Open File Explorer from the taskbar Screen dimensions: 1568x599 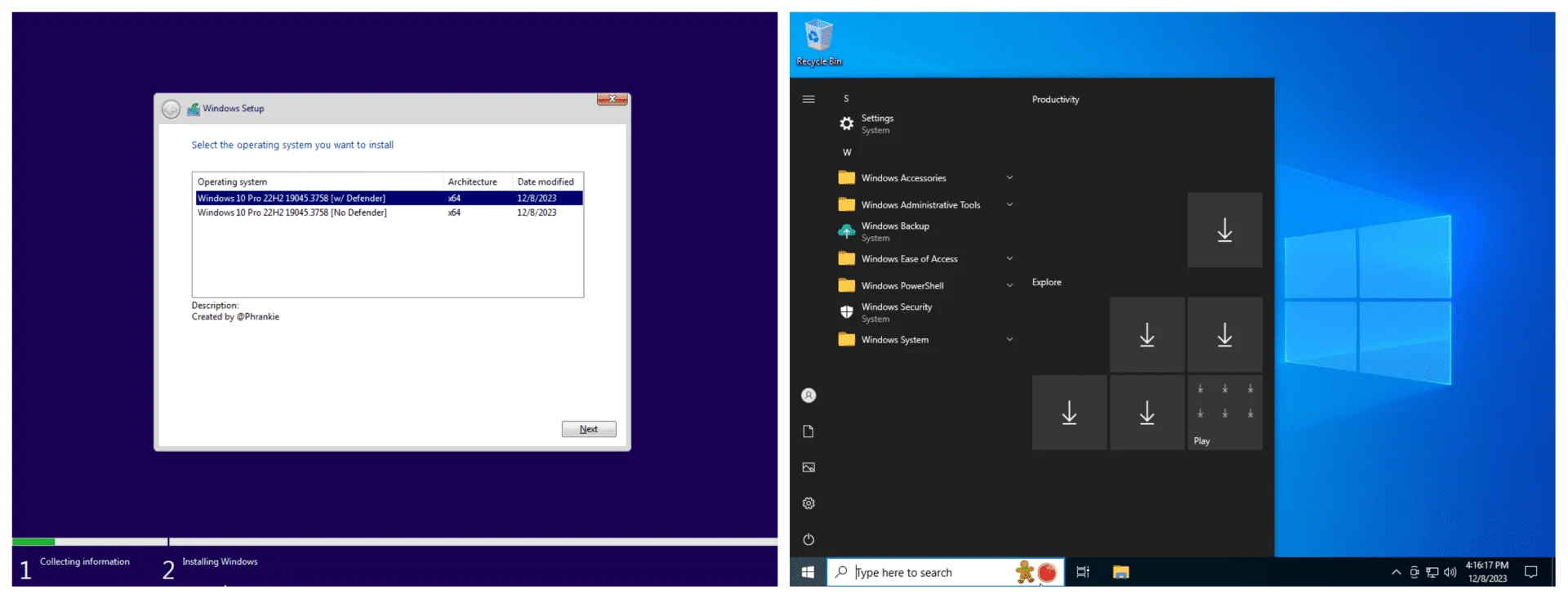[x=1120, y=572]
